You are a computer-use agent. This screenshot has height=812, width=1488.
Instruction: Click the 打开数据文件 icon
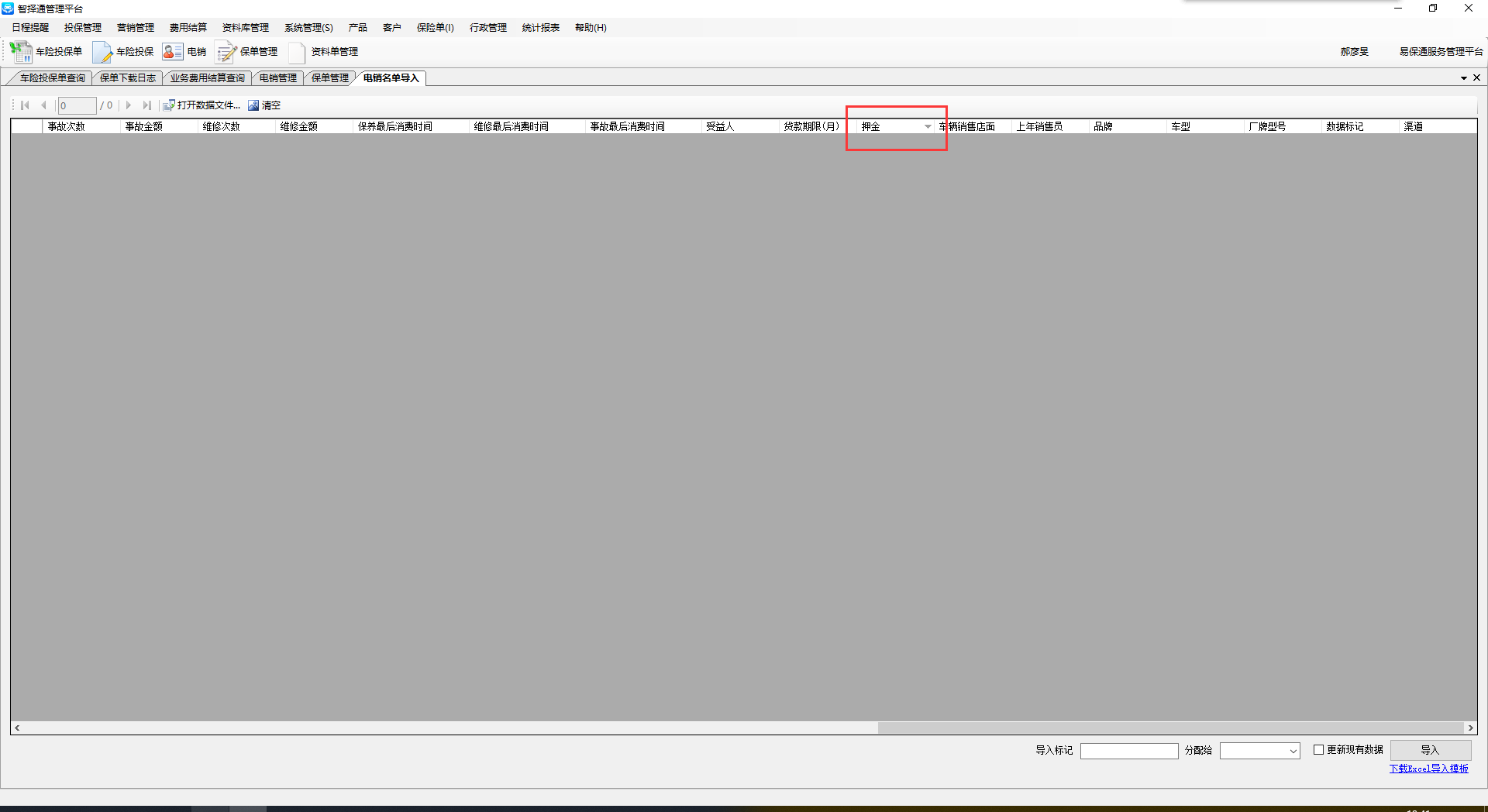[168, 105]
